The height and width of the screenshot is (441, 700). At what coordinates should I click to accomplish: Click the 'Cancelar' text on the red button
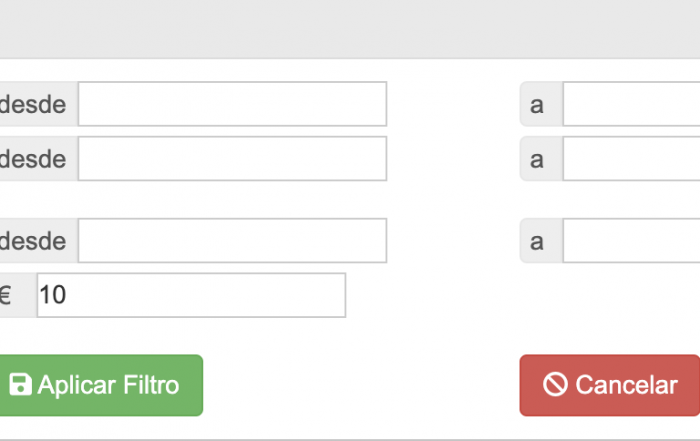(x=626, y=385)
